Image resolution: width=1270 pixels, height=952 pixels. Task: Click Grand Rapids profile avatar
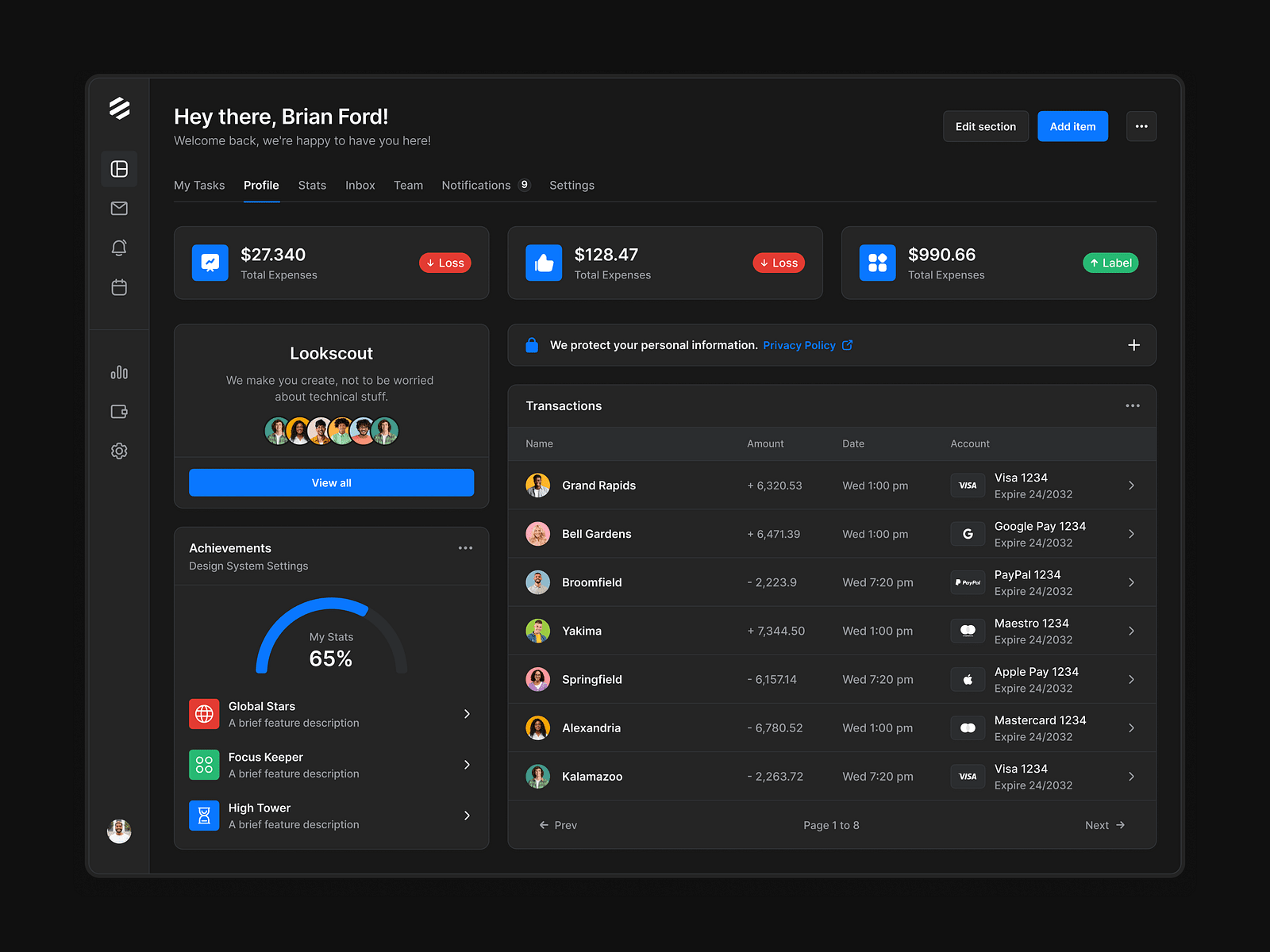point(537,486)
